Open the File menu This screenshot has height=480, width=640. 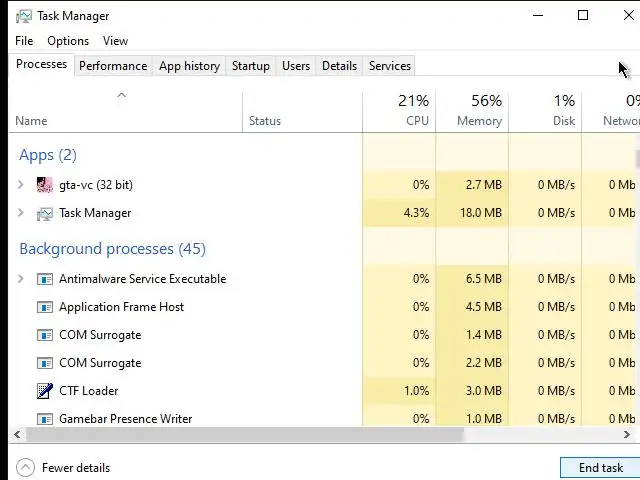(24, 41)
